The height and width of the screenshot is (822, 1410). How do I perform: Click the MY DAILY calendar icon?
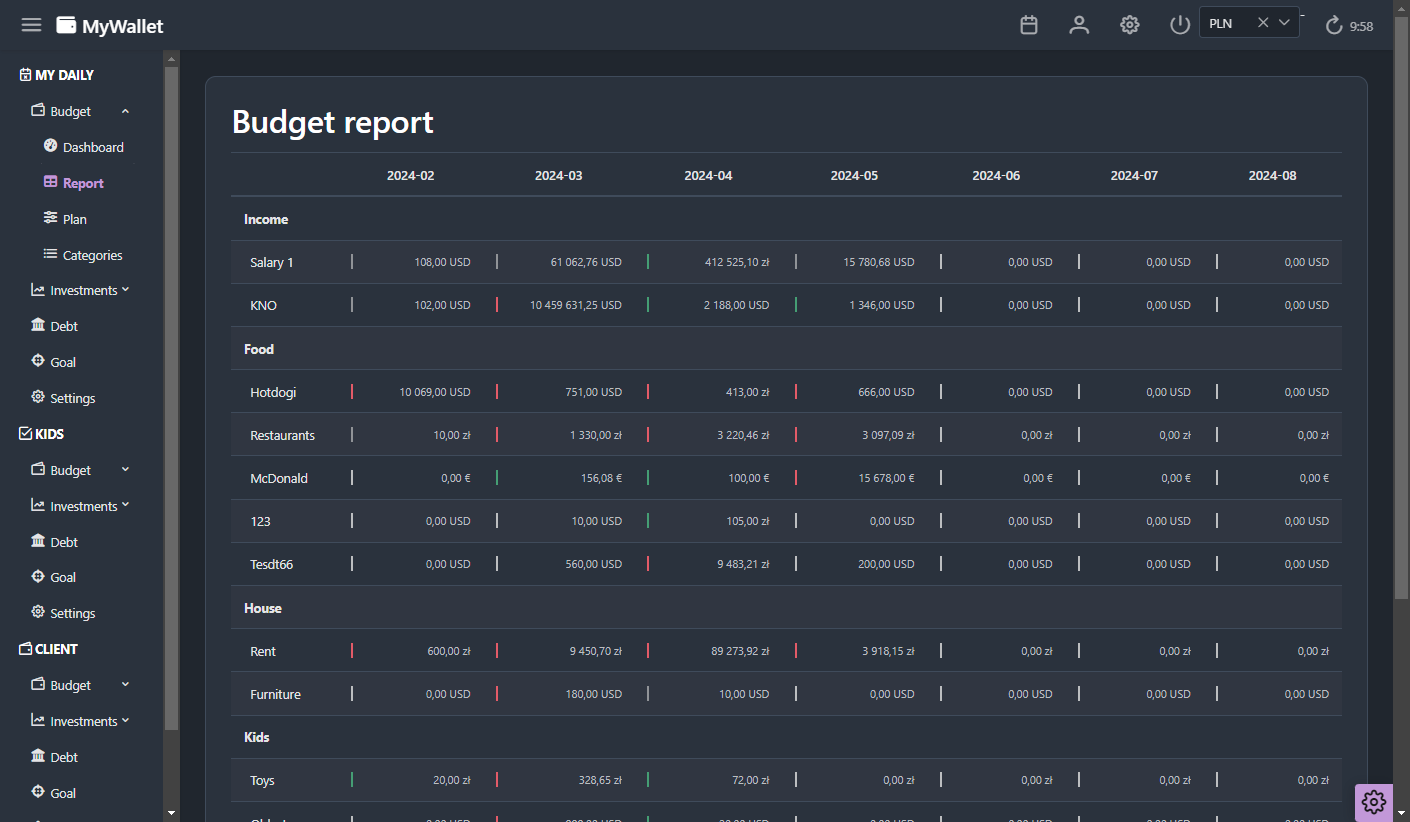[26, 75]
